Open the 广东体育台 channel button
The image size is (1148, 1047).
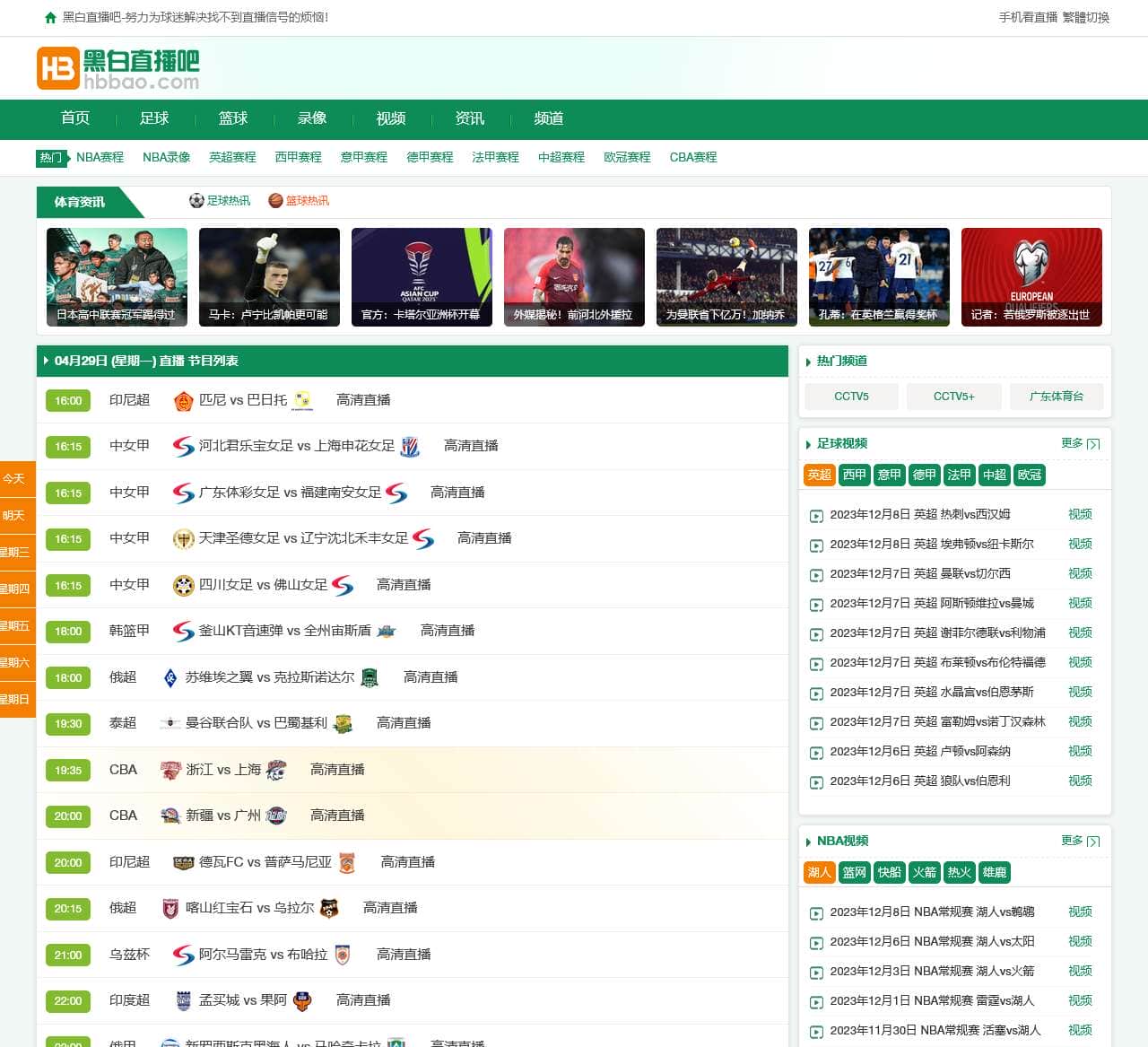(1057, 396)
